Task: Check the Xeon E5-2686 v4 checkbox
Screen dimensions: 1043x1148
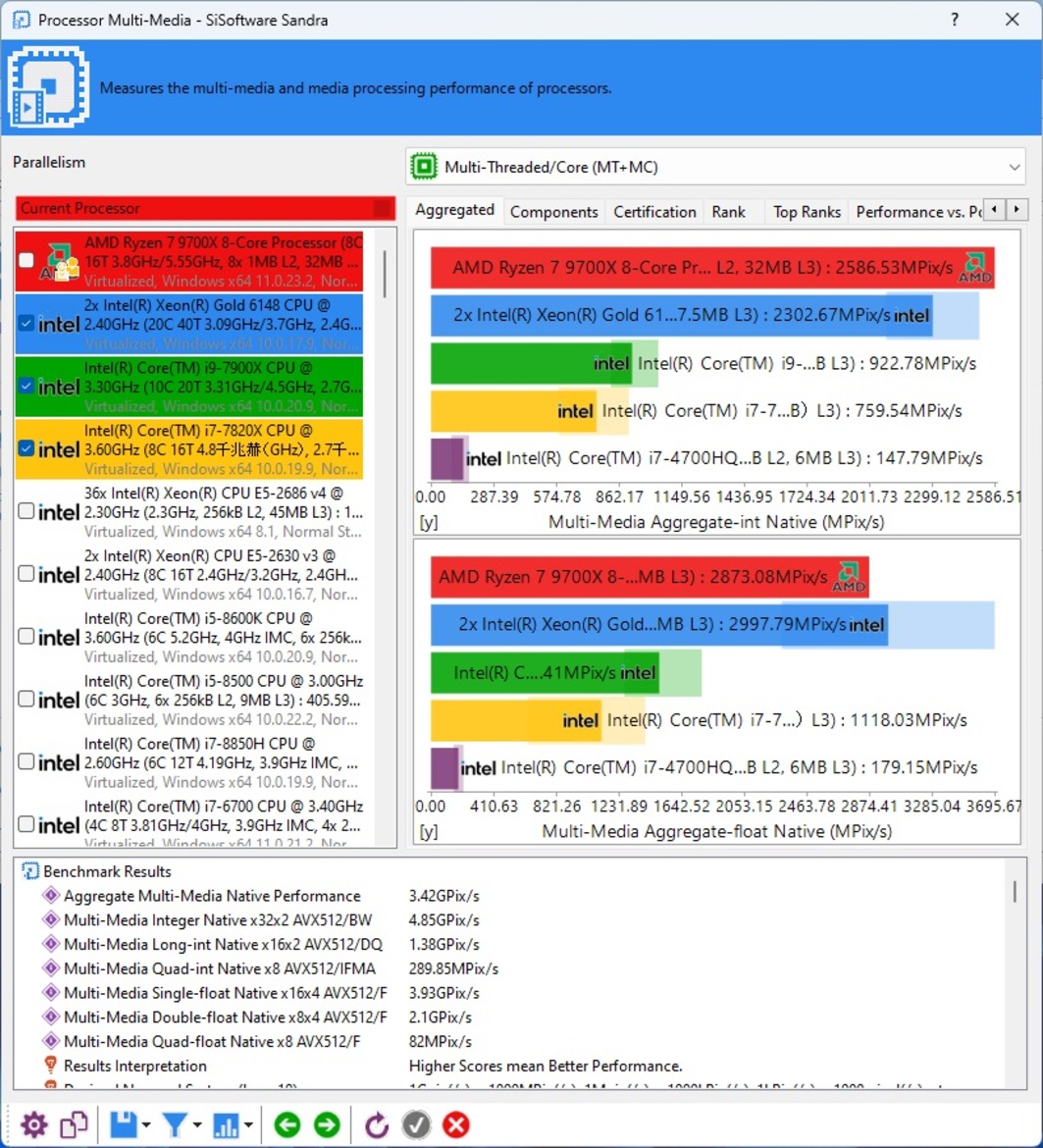Action: coord(26,510)
